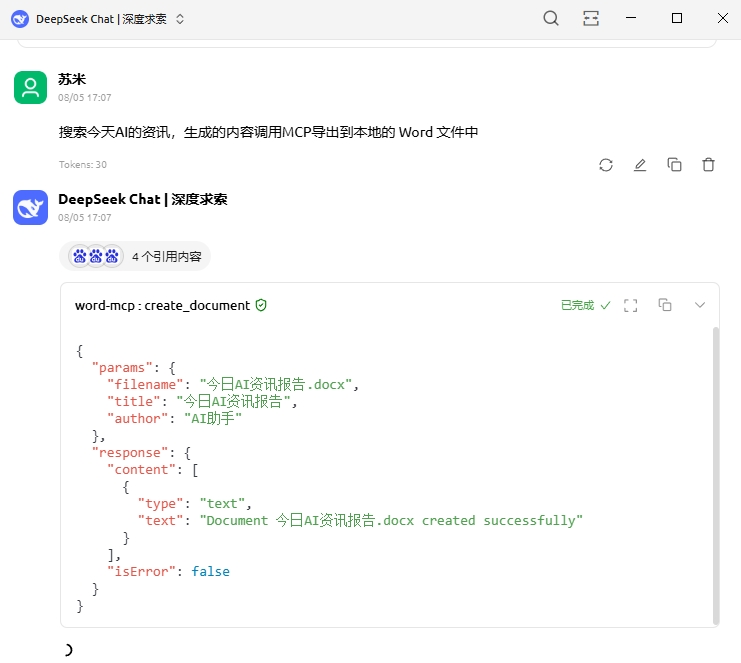This screenshot has width=741, height=663.
Task: Click the Tokens: 30 label
Action: click(x=83, y=164)
